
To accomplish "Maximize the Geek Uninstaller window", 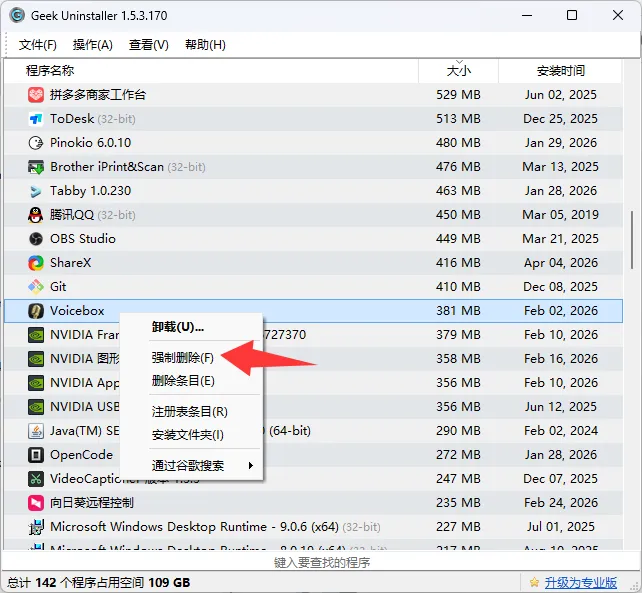I will 572,16.
